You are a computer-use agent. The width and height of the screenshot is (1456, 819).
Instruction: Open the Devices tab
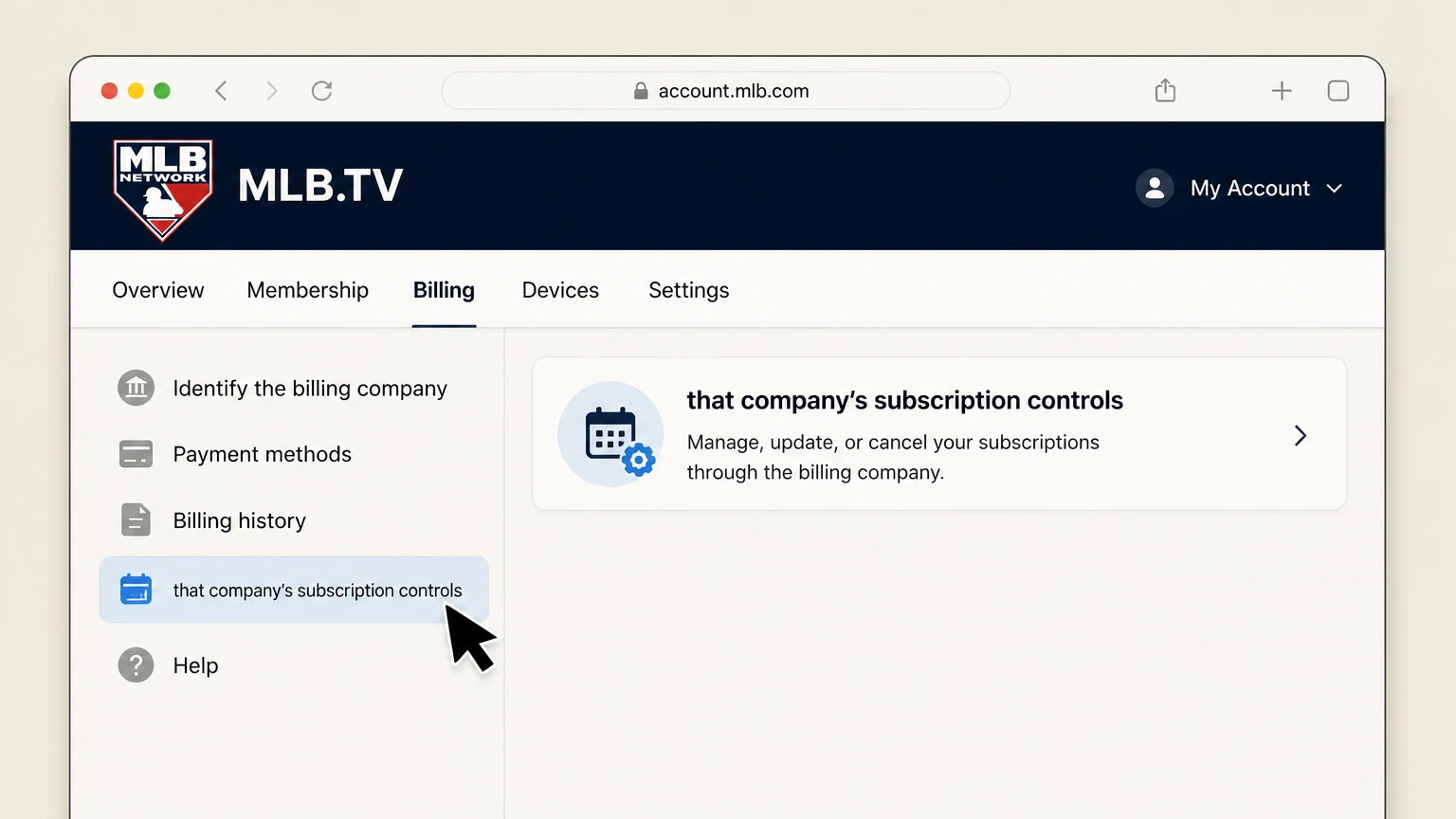tap(560, 290)
